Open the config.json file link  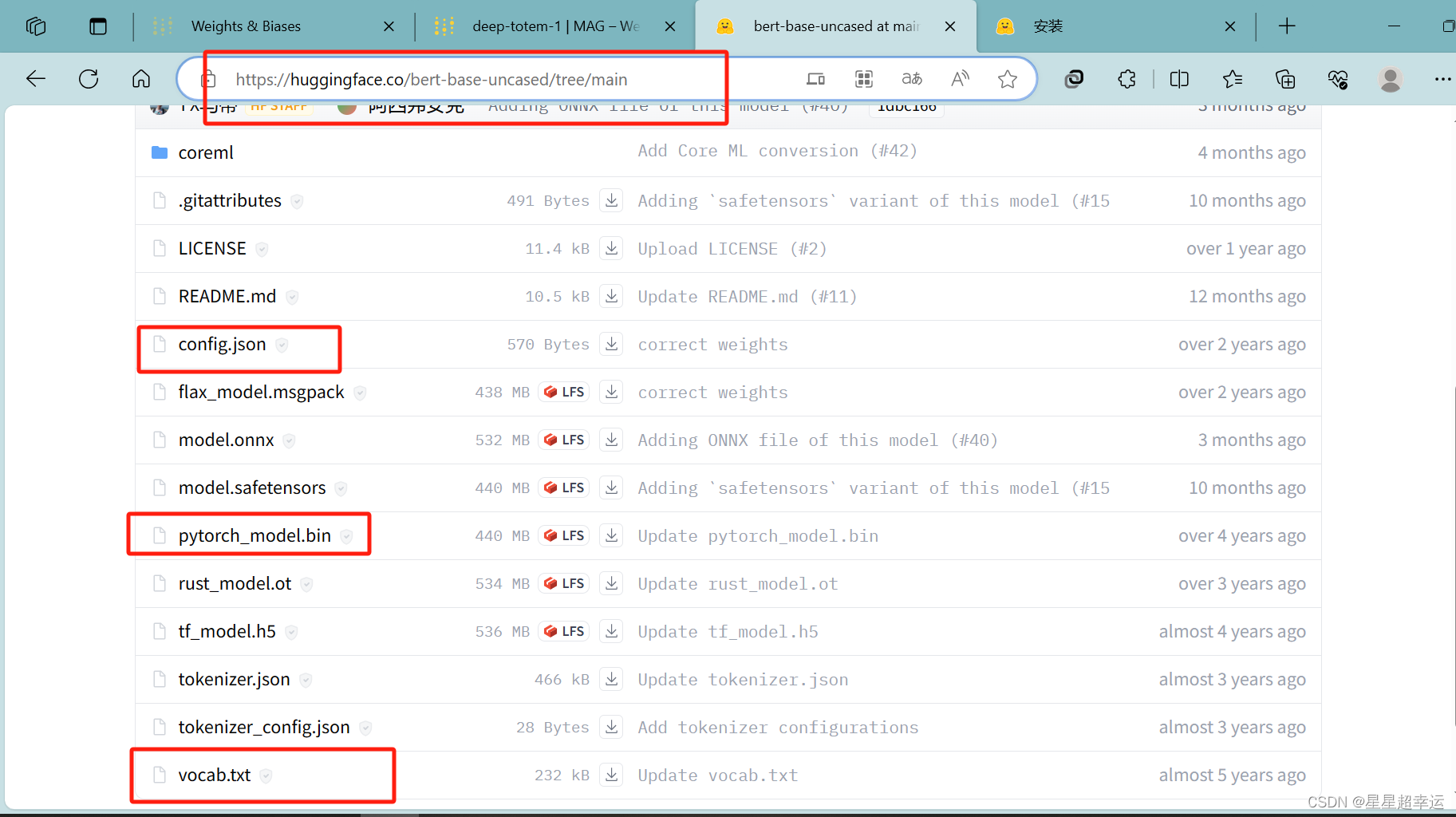(x=222, y=344)
